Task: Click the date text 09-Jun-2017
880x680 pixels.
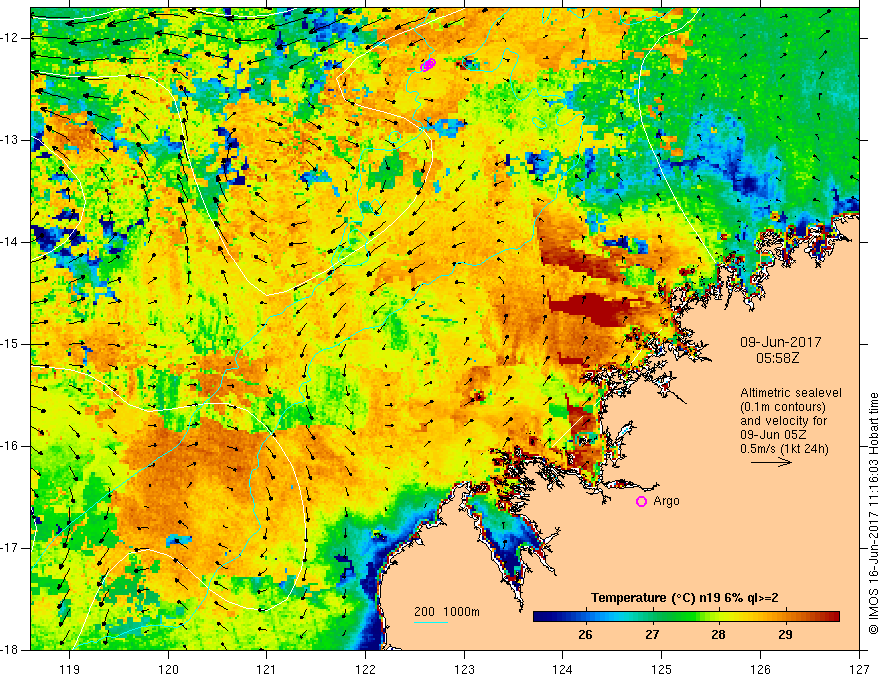Action: click(x=780, y=342)
